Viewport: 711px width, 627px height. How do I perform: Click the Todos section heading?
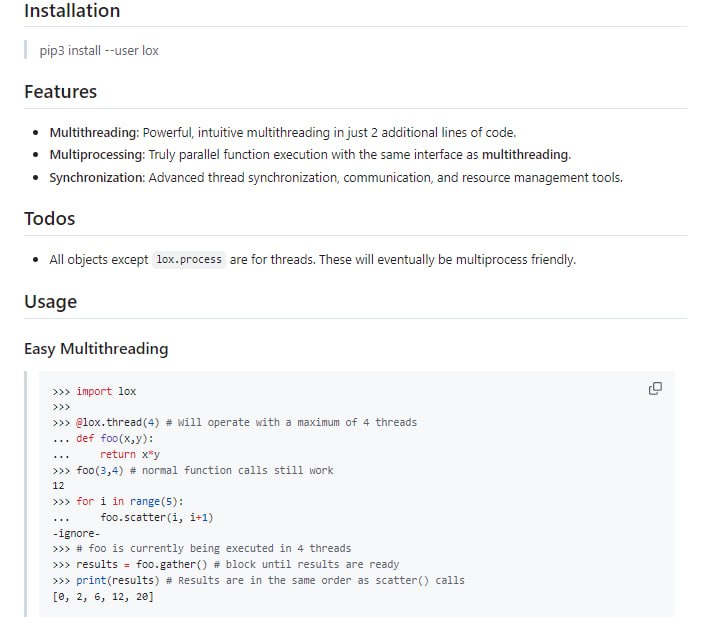50,218
